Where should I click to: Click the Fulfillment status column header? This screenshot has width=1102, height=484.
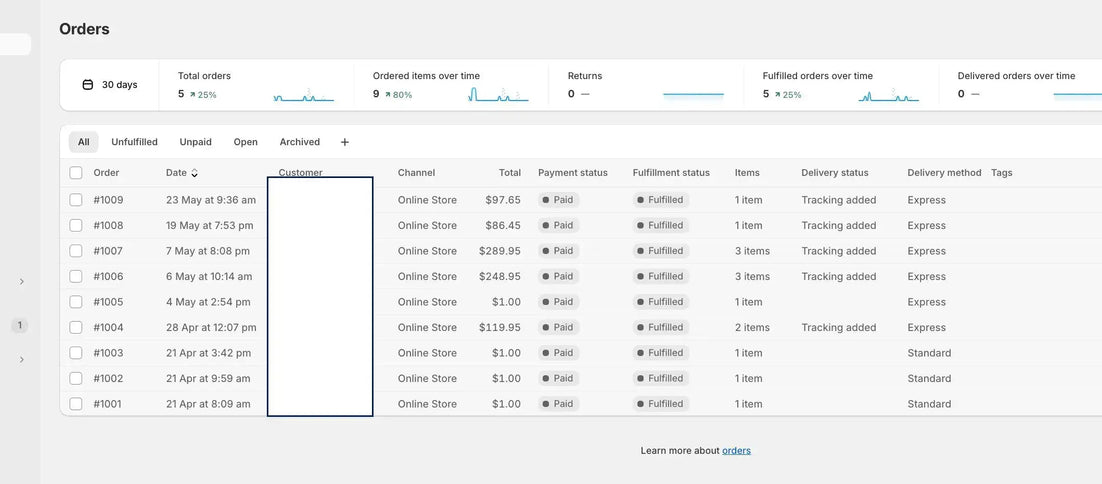tap(671, 173)
